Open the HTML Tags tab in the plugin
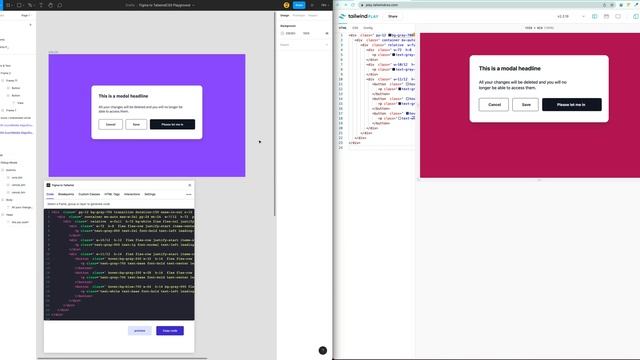Screen dimensions: 640x360 point(112,194)
